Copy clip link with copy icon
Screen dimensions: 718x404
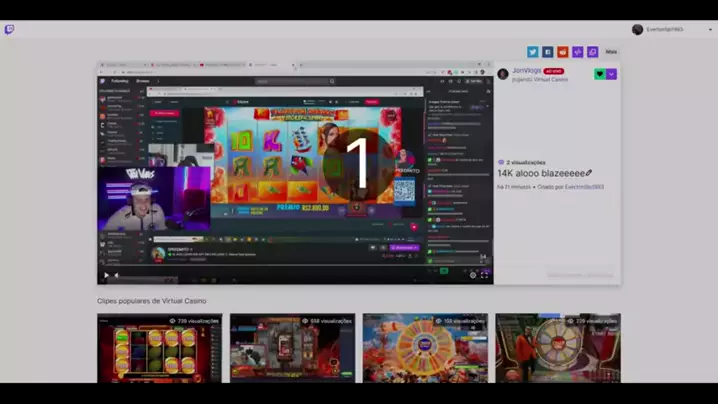coord(593,52)
